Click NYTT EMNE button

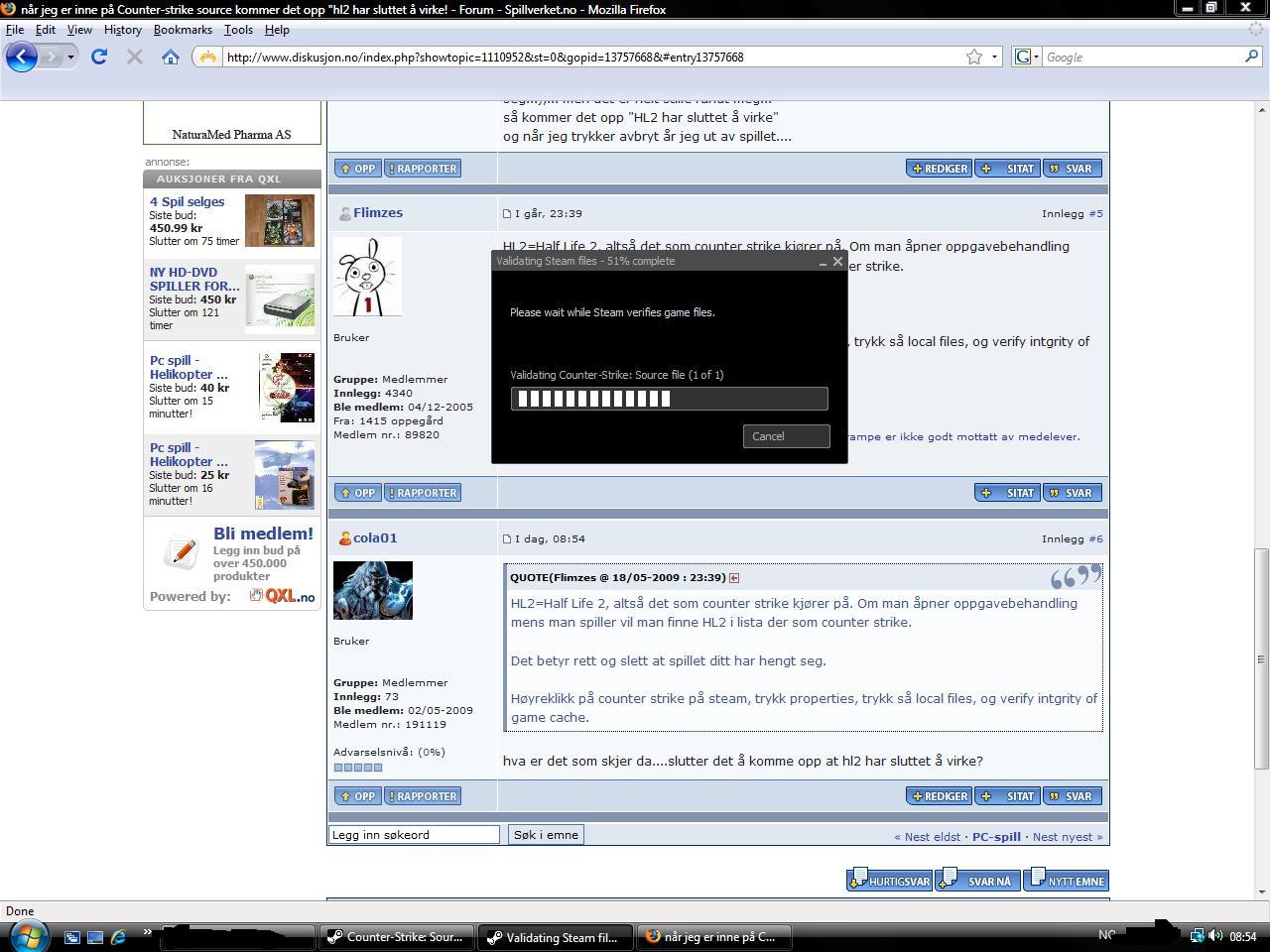click(1066, 881)
